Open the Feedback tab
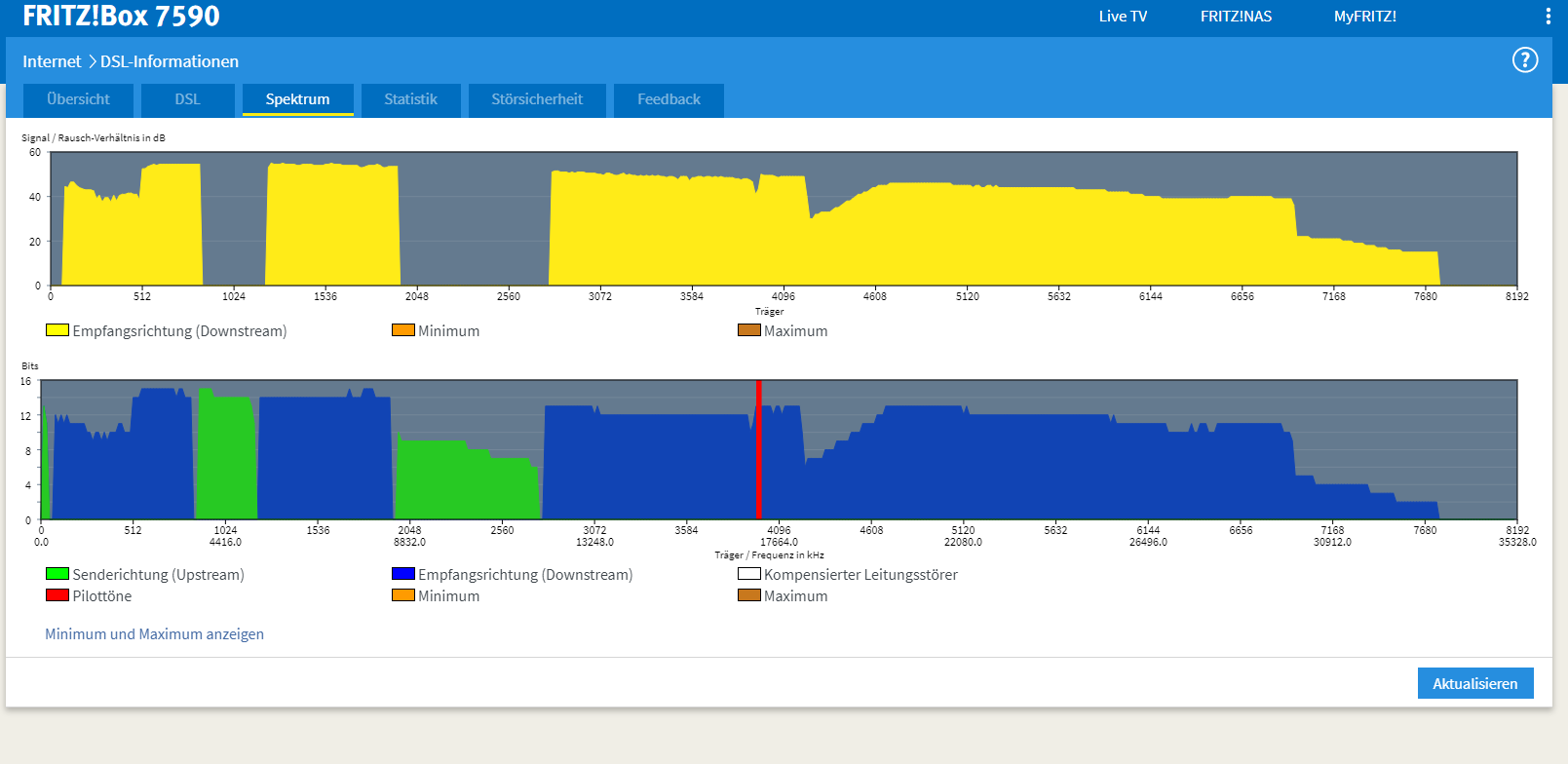This screenshot has height=764, width=1568. coord(669,99)
